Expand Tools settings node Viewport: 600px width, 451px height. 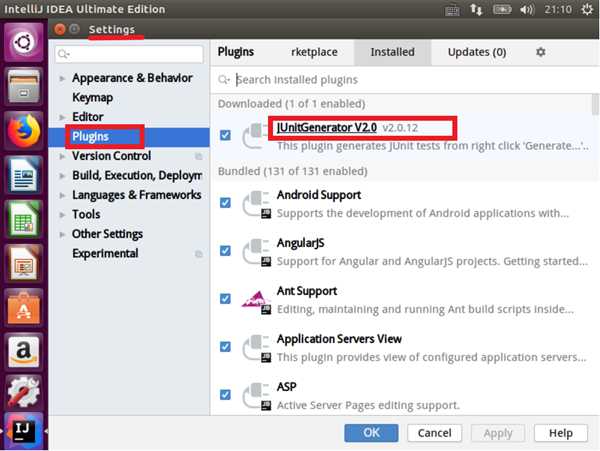[x=62, y=215]
